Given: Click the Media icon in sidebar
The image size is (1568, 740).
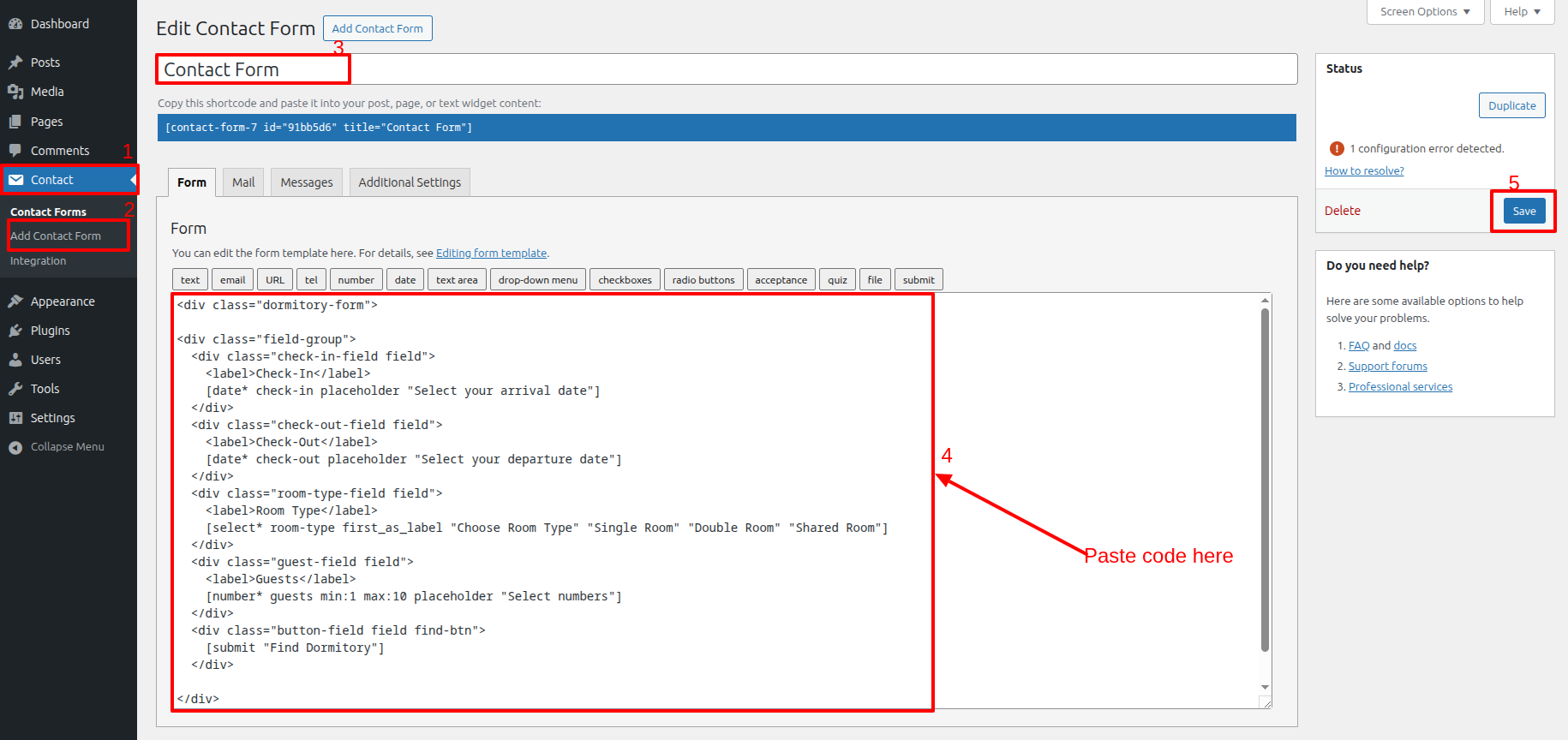Looking at the screenshot, I should tap(15, 92).
